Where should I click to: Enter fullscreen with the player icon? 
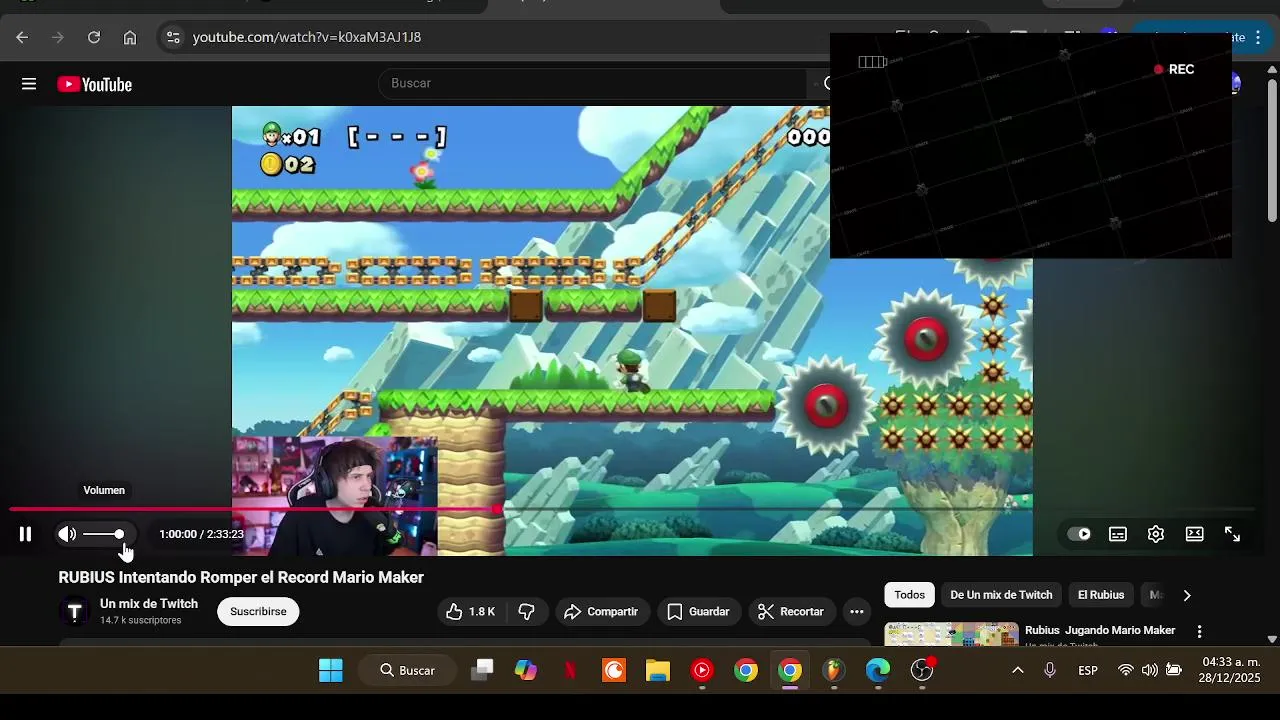[1232, 534]
